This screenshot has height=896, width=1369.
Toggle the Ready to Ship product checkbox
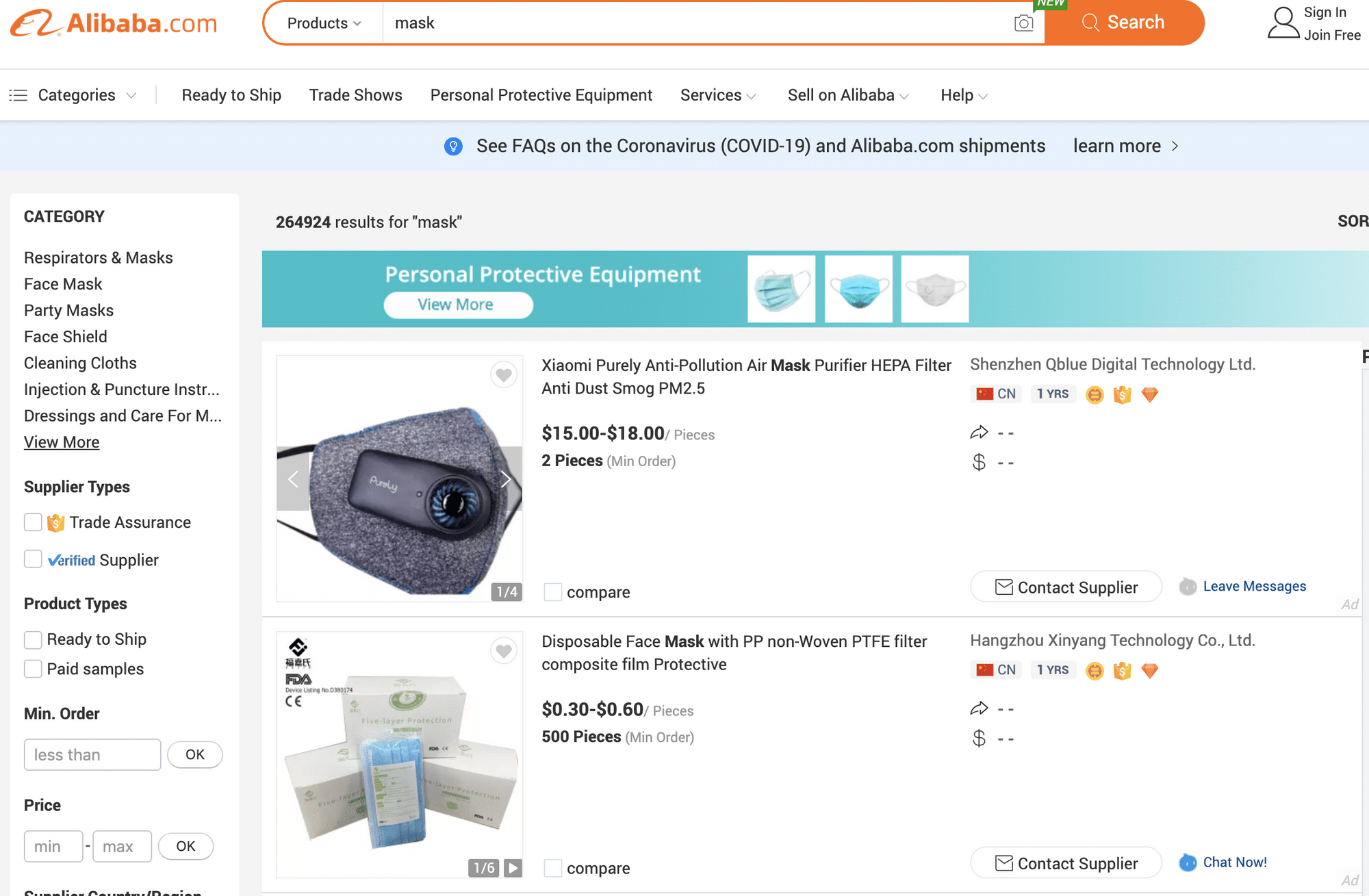(x=33, y=637)
